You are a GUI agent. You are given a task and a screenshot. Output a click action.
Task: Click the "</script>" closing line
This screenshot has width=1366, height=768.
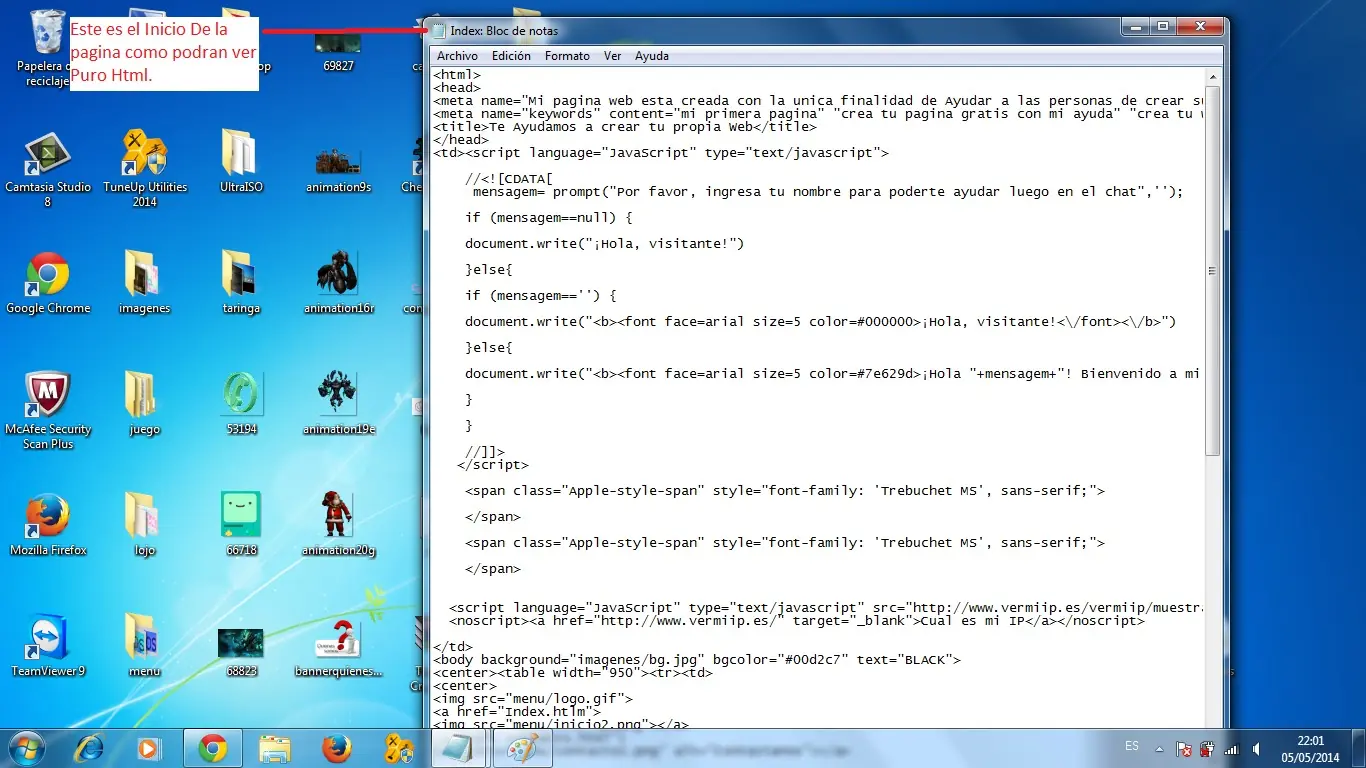[x=493, y=465]
